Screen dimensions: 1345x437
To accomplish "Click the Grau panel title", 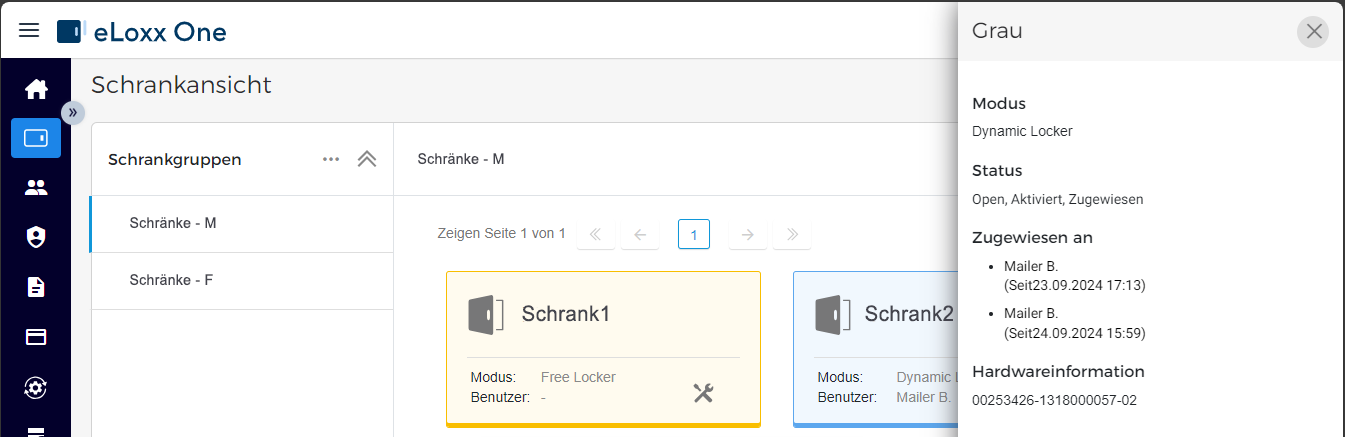I will click(997, 31).
